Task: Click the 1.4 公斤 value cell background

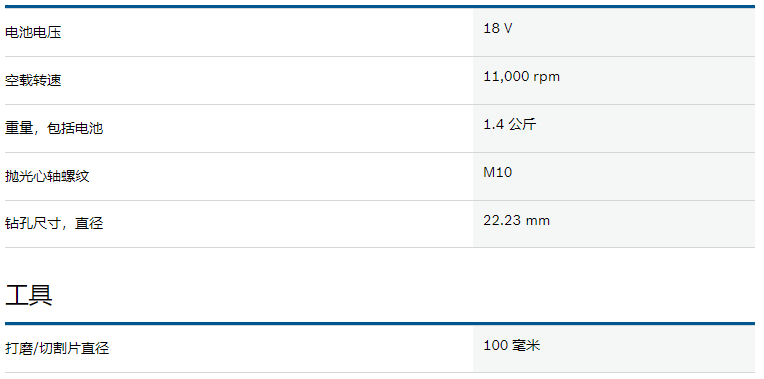Action: (614, 128)
